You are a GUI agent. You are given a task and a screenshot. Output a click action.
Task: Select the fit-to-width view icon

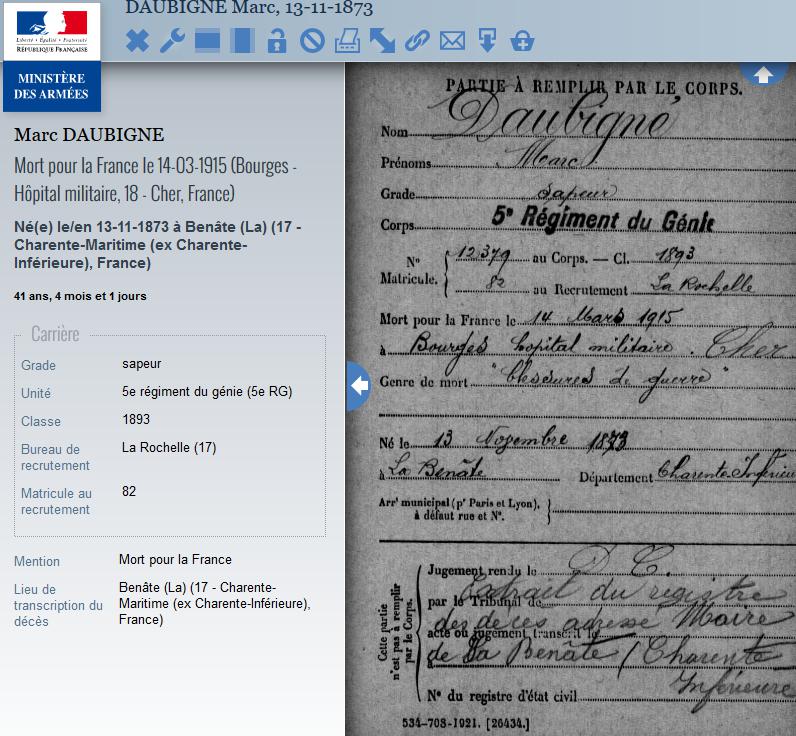pyautogui.click(x=207, y=41)
